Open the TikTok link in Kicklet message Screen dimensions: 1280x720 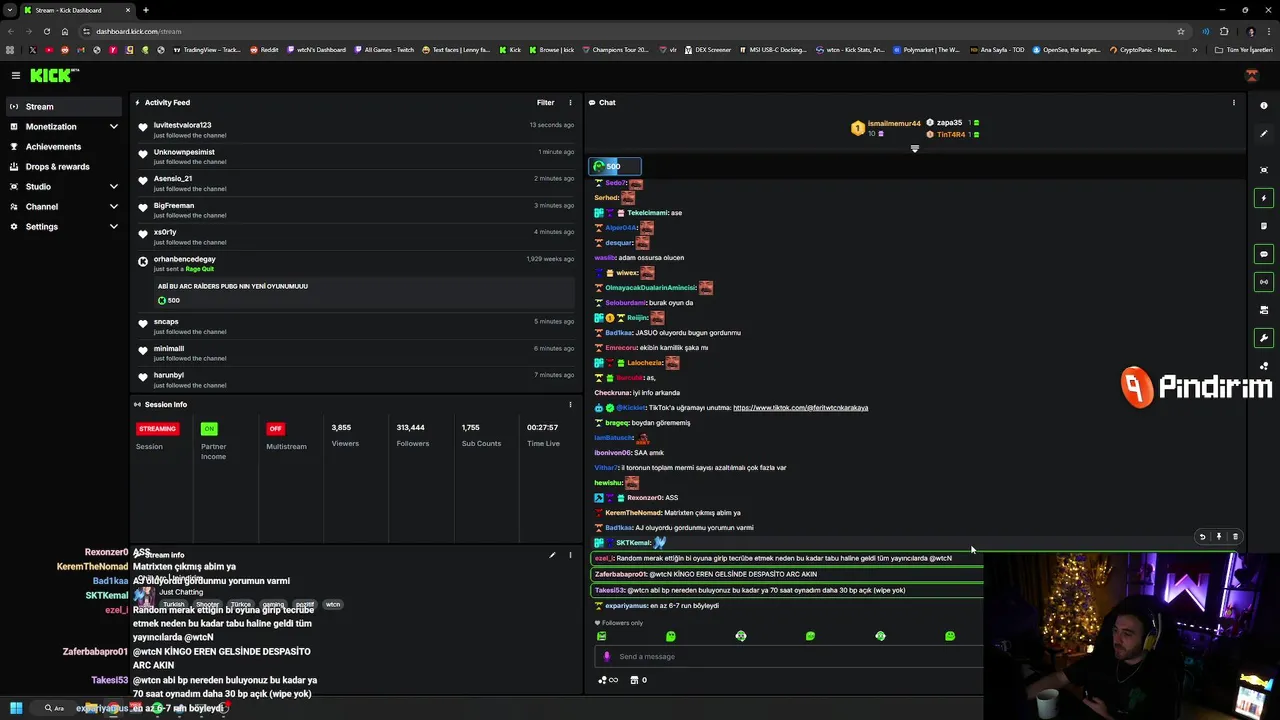click(800, 408)
